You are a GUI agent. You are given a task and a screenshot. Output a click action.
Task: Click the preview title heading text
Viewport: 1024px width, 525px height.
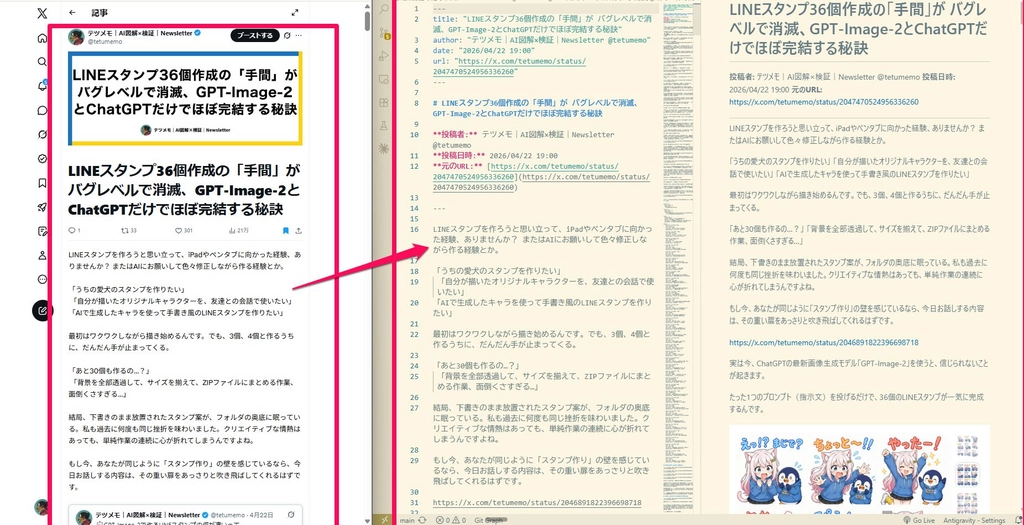point(859,29)
